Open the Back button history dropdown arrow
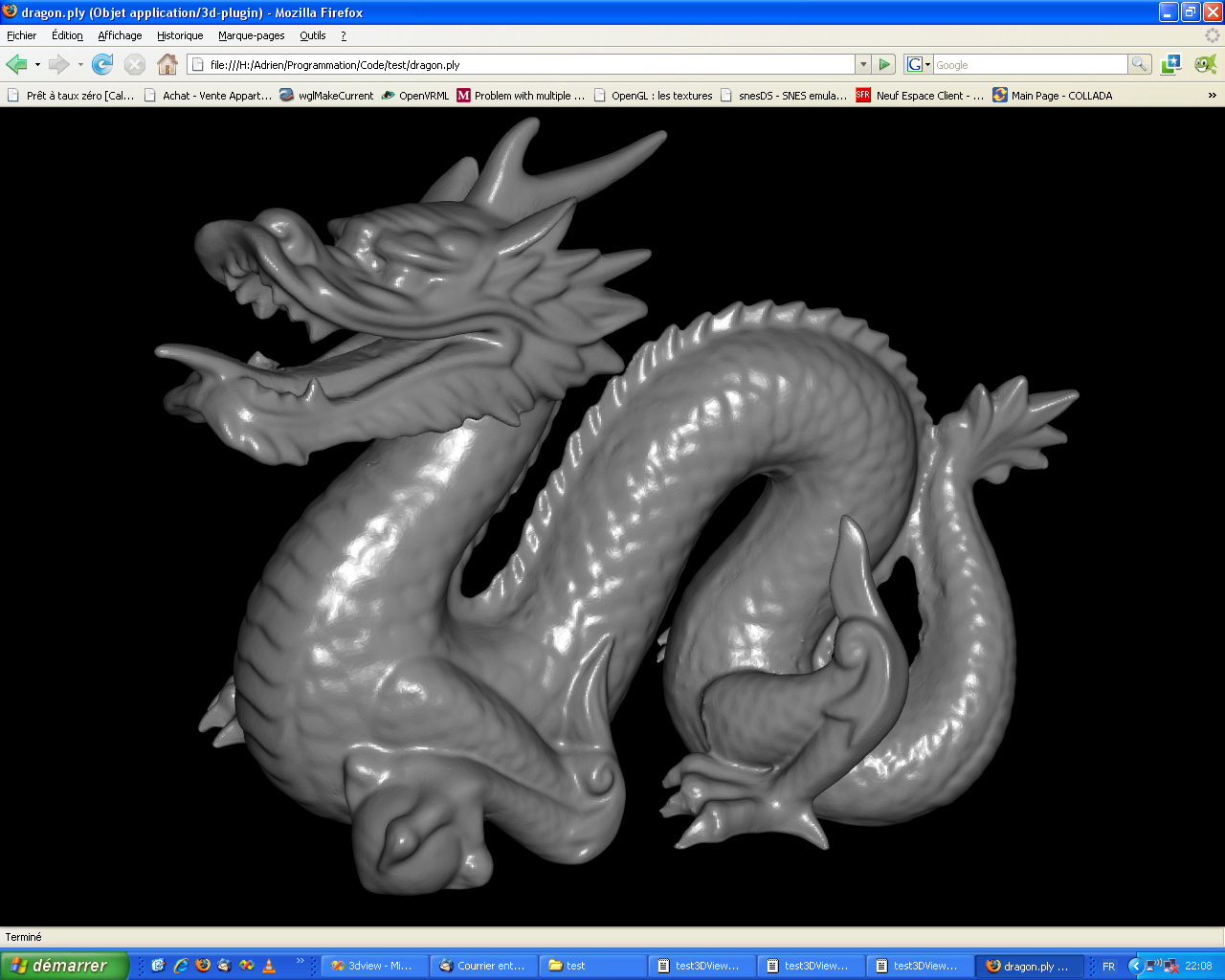 pyautogui.click(x=37, y=65)
